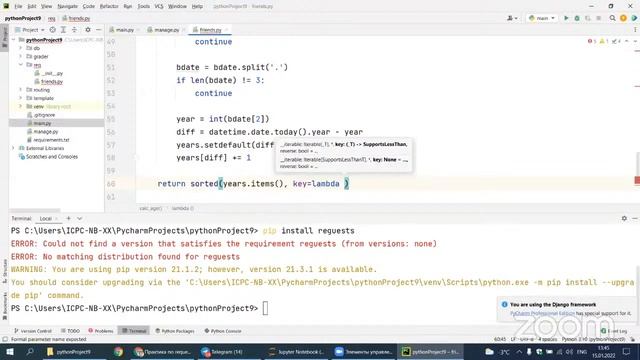The image size is (640, 360).
Task: Expand the routing folder
Action: pos(20,90)
